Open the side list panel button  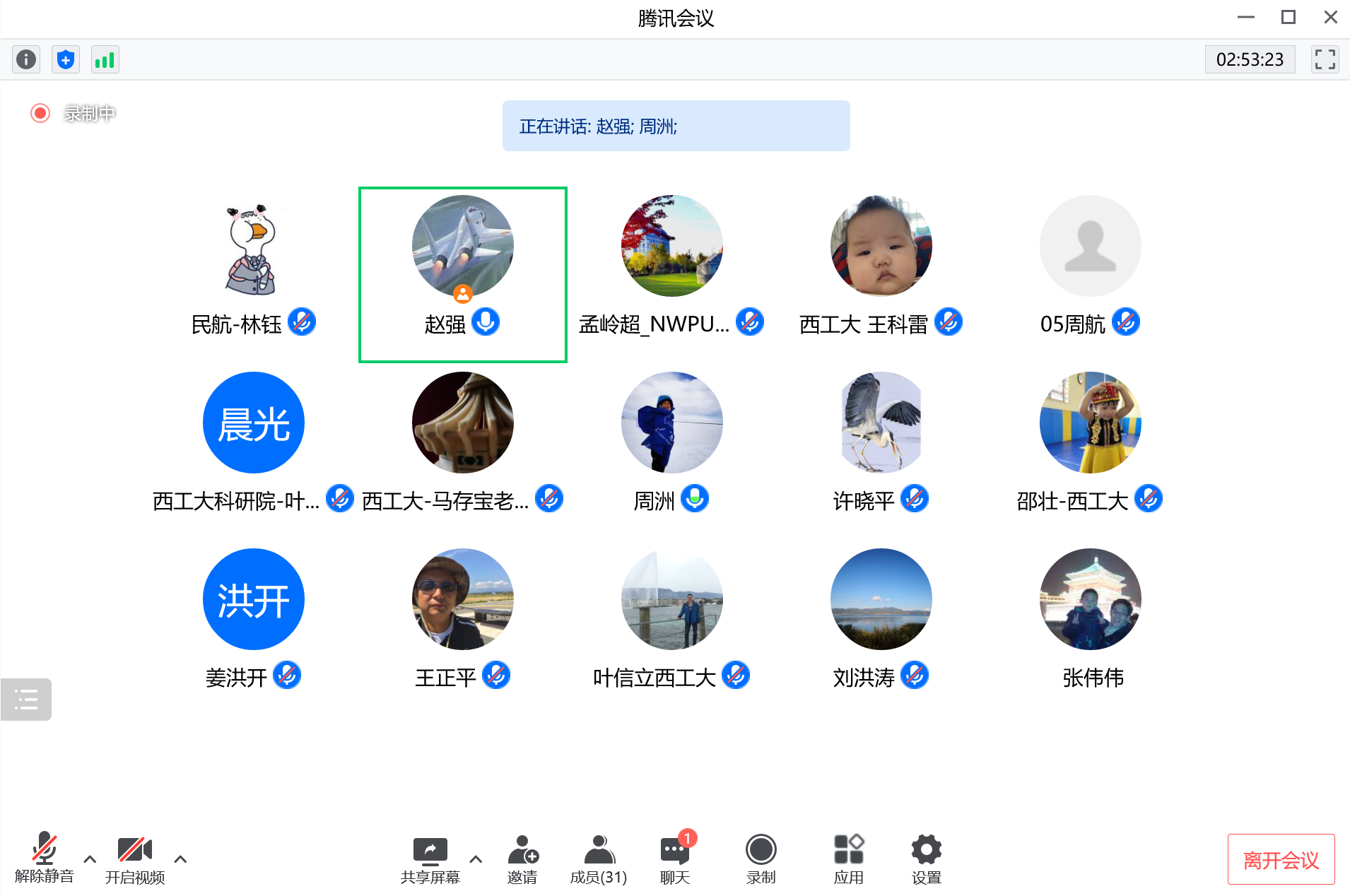26,700
